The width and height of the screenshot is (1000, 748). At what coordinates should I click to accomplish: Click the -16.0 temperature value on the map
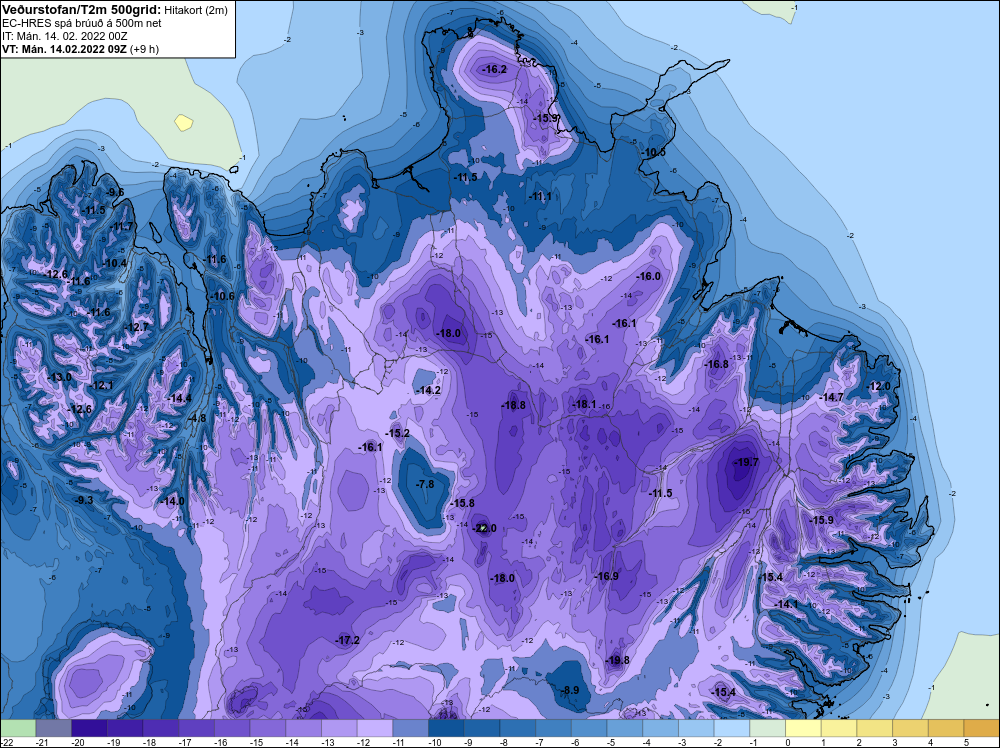coord(649,276)
